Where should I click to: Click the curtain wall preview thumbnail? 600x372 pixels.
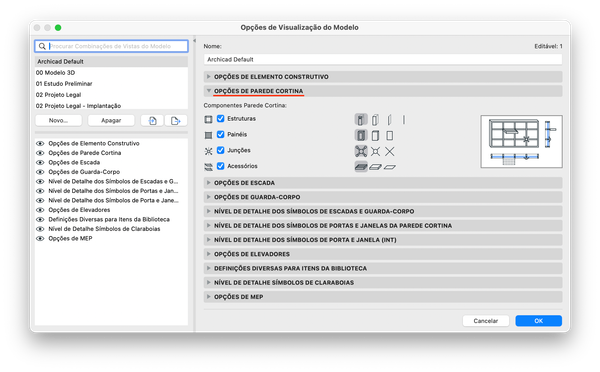(x=521, y=142)
